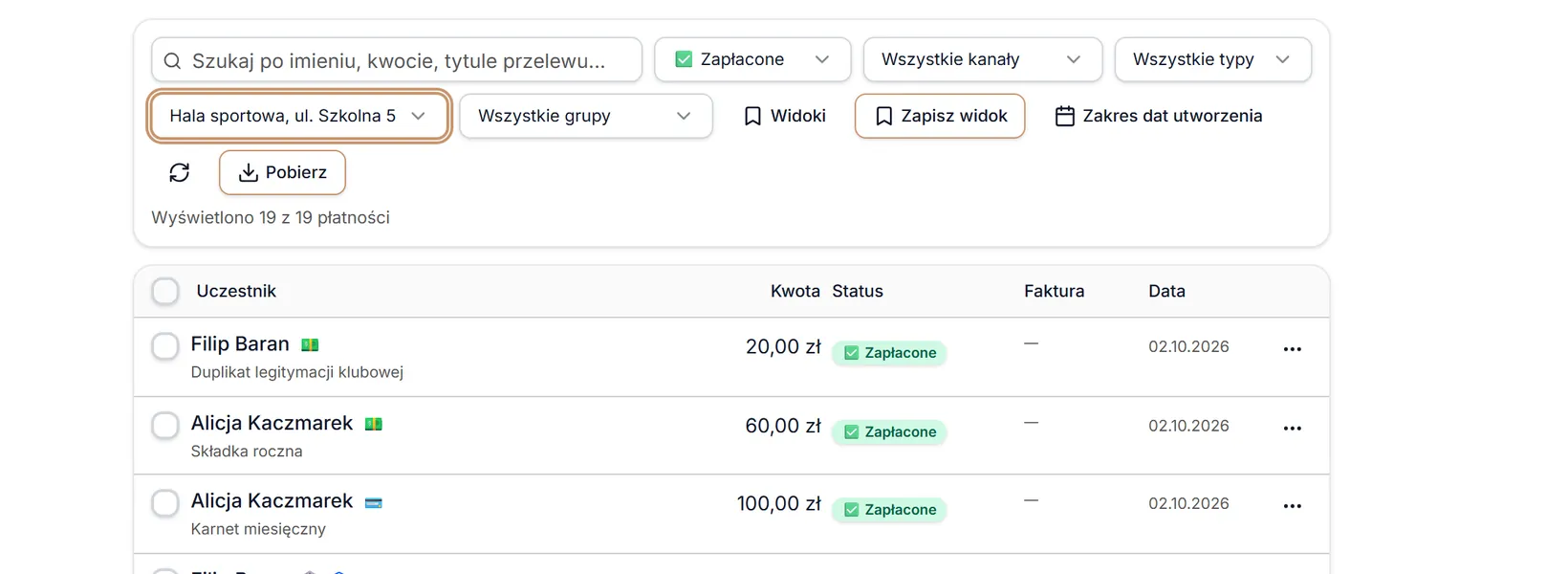The height and width of the screenshot is (574, 1568).
Task: Click the bookmark icon in Widoki
Action: click(753, 116)
